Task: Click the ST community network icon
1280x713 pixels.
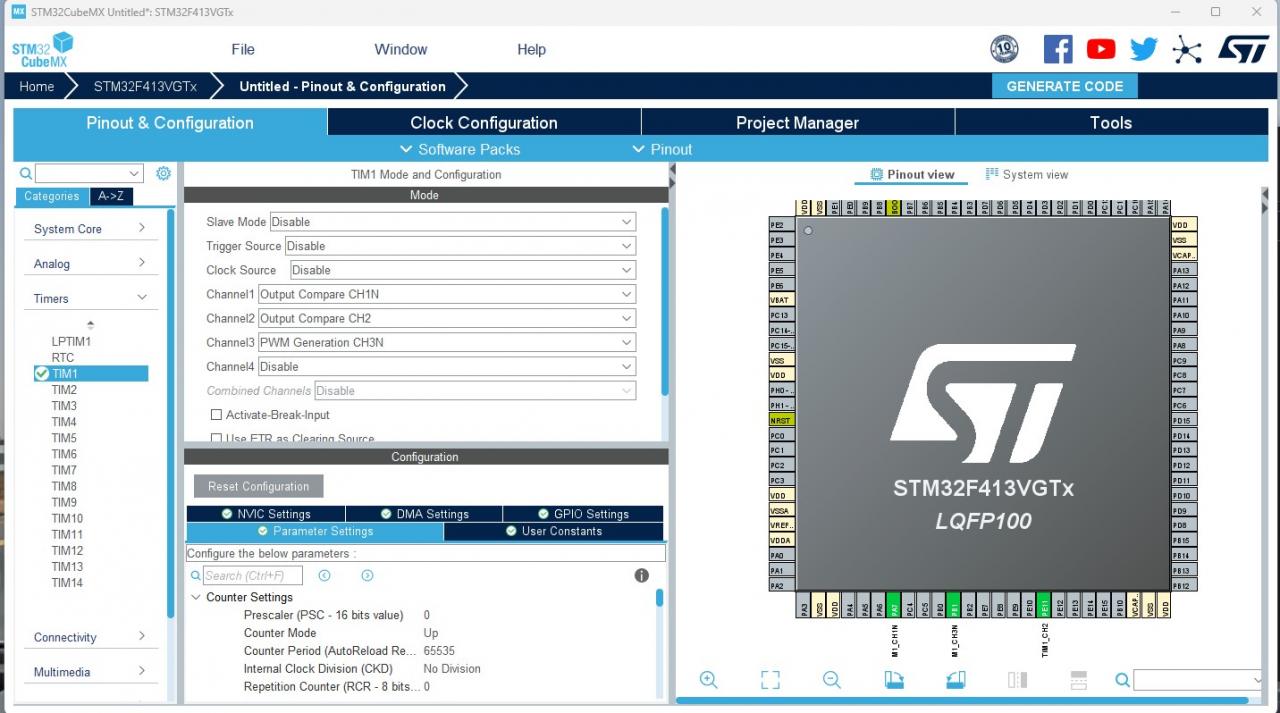Action: point(1187,49)
